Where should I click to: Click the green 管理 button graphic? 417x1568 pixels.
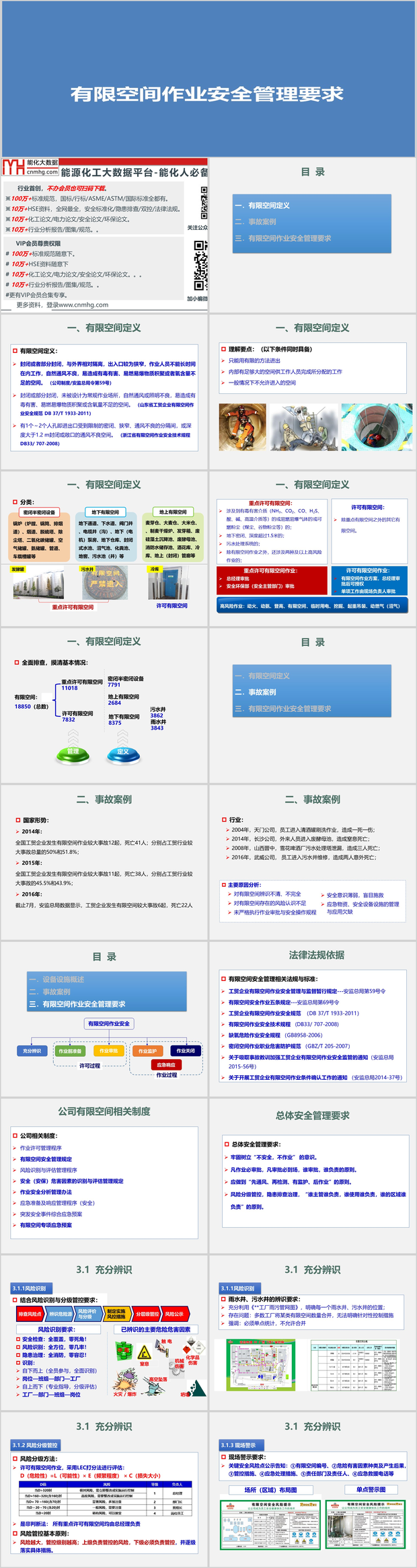pyautogui.click(x=73, y=754)
